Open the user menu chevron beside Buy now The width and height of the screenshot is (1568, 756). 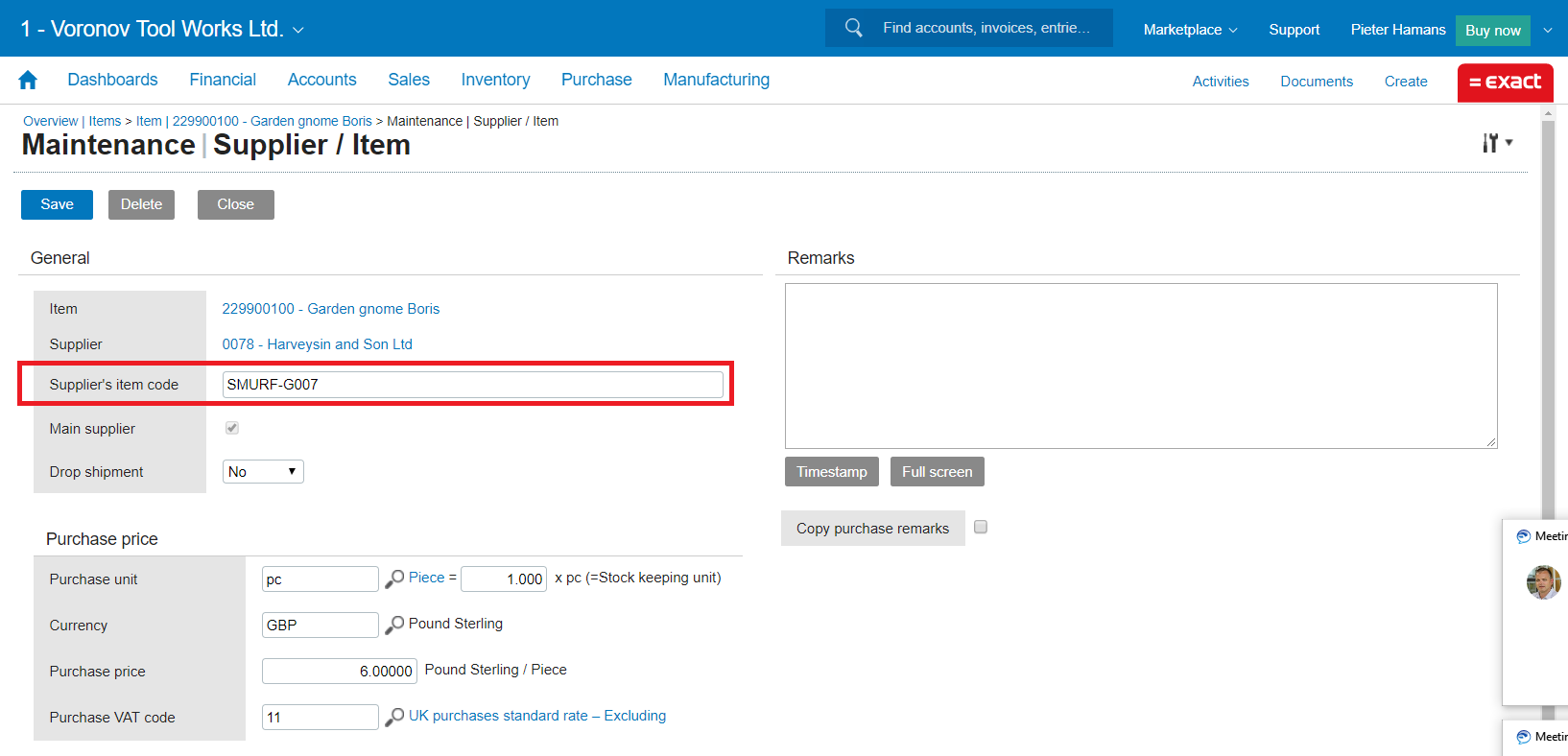pos(1548,30)
